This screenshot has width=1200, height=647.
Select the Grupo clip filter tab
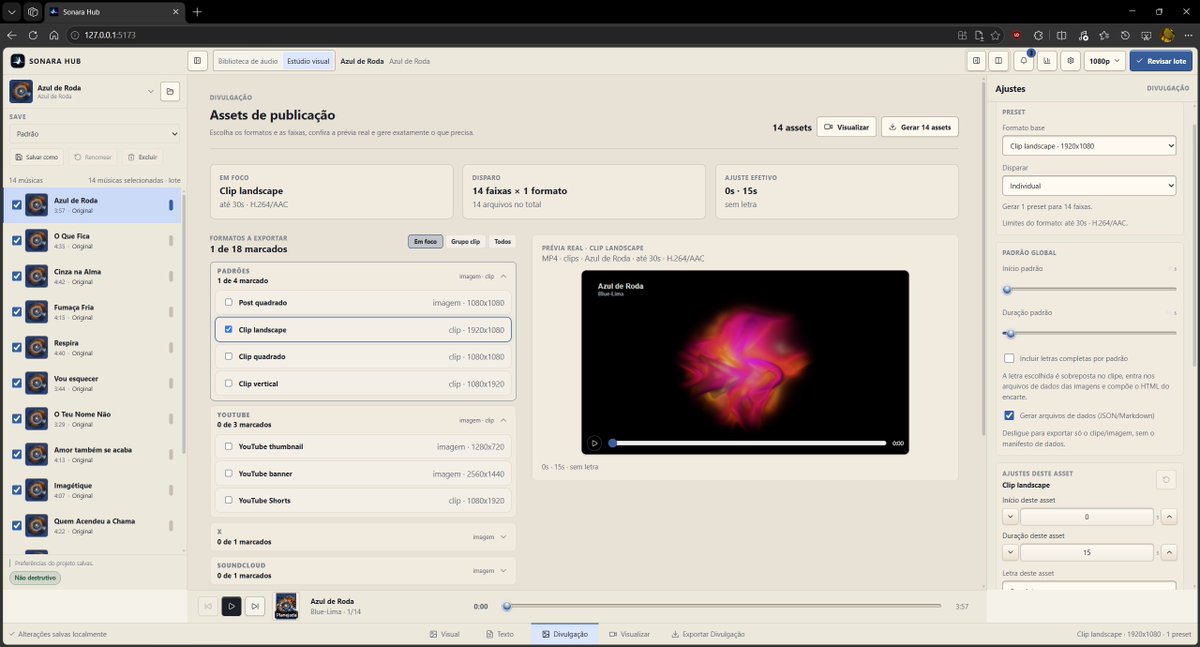465,241
